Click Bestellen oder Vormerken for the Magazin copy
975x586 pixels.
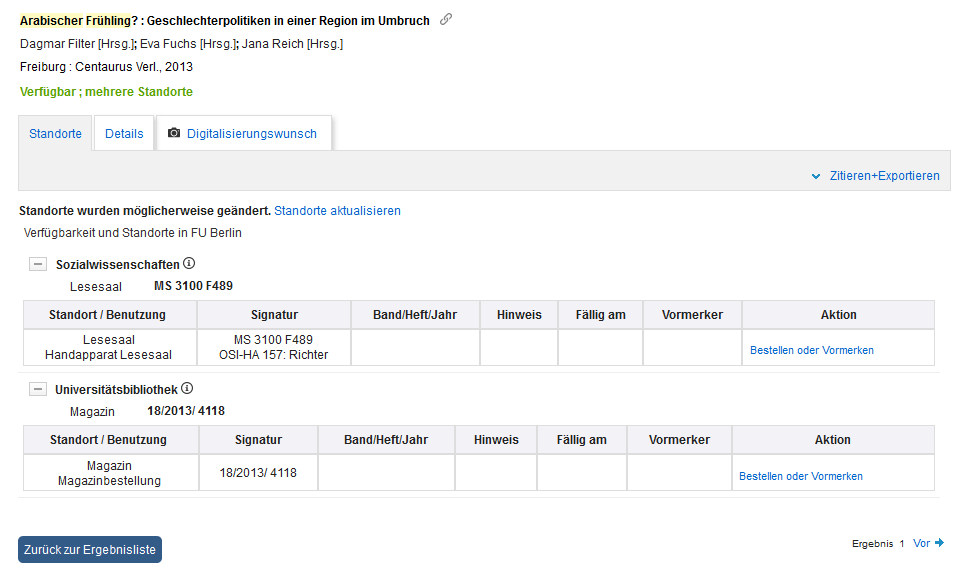click(800, 476)
